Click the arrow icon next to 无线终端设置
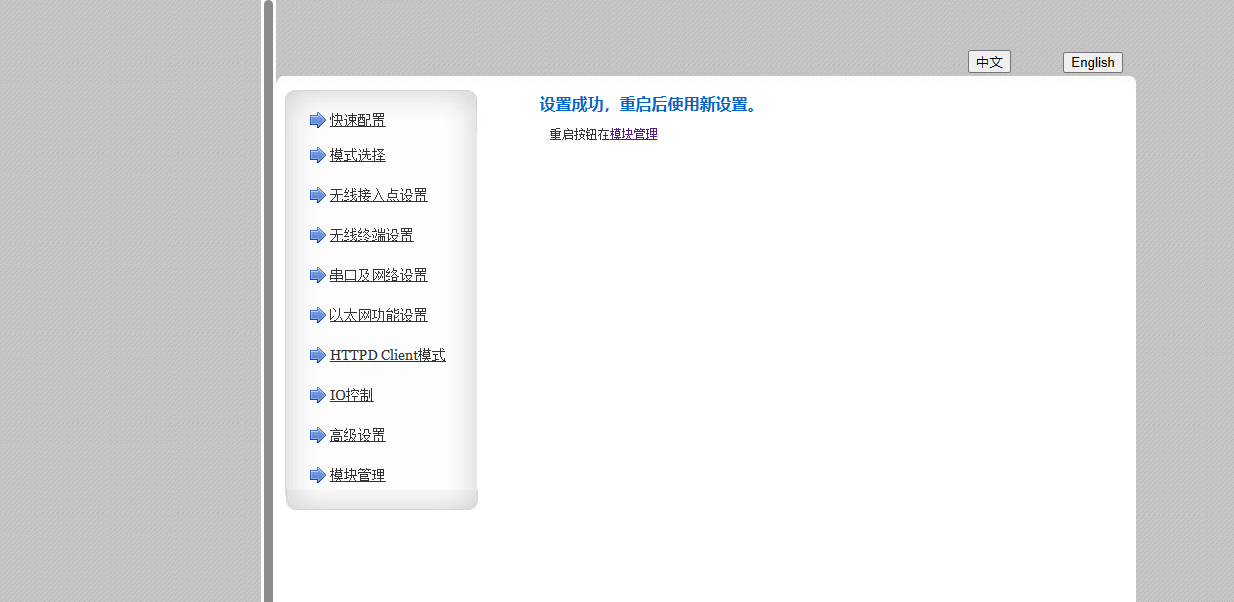 click(x=317, y=235)
